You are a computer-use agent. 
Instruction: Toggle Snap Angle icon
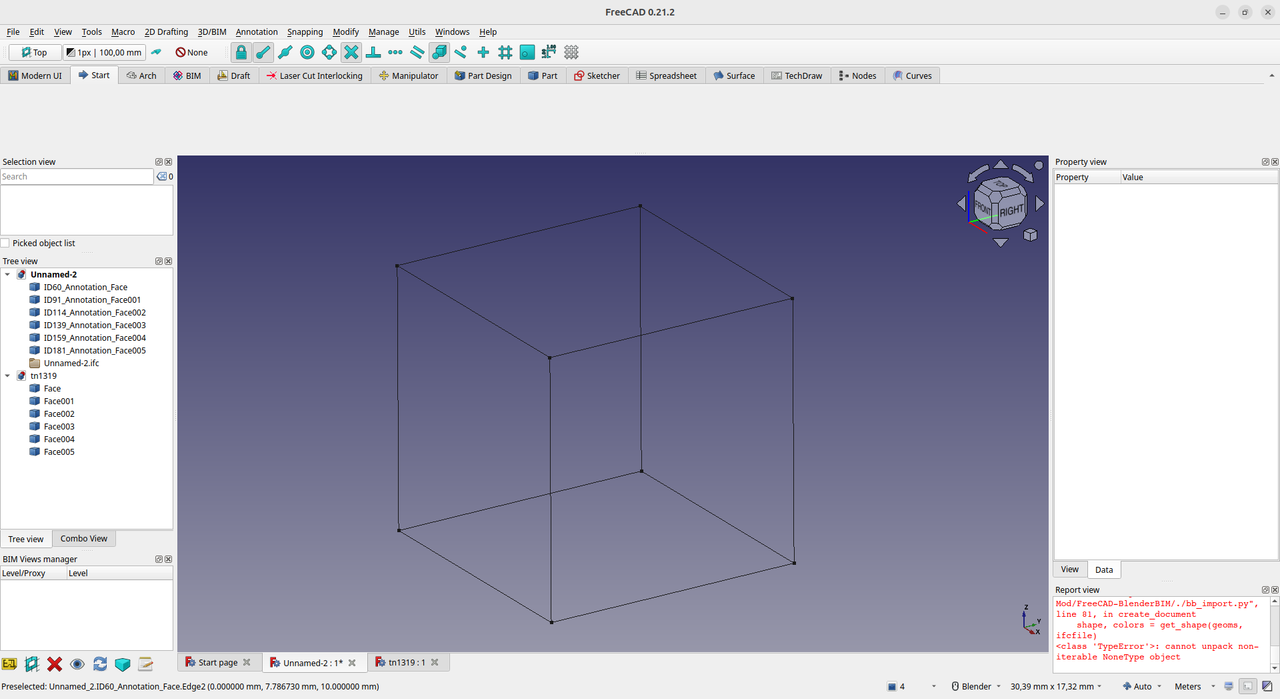329,52
